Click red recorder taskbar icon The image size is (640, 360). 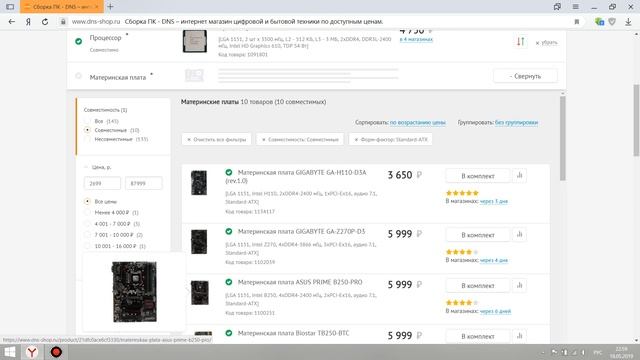56,352
